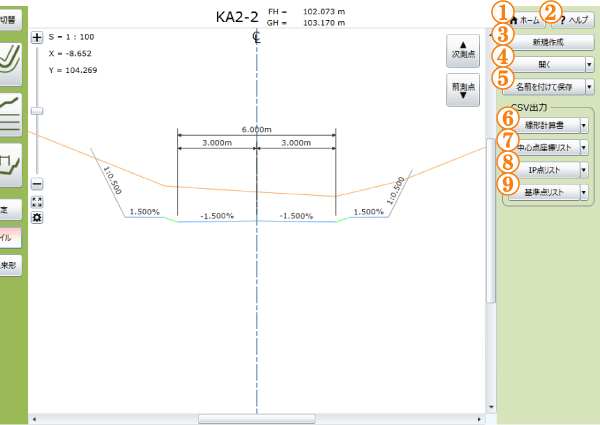Click the 開く open button
The height and width of the screenshot is (425, 600).
(x=544, y=65)
